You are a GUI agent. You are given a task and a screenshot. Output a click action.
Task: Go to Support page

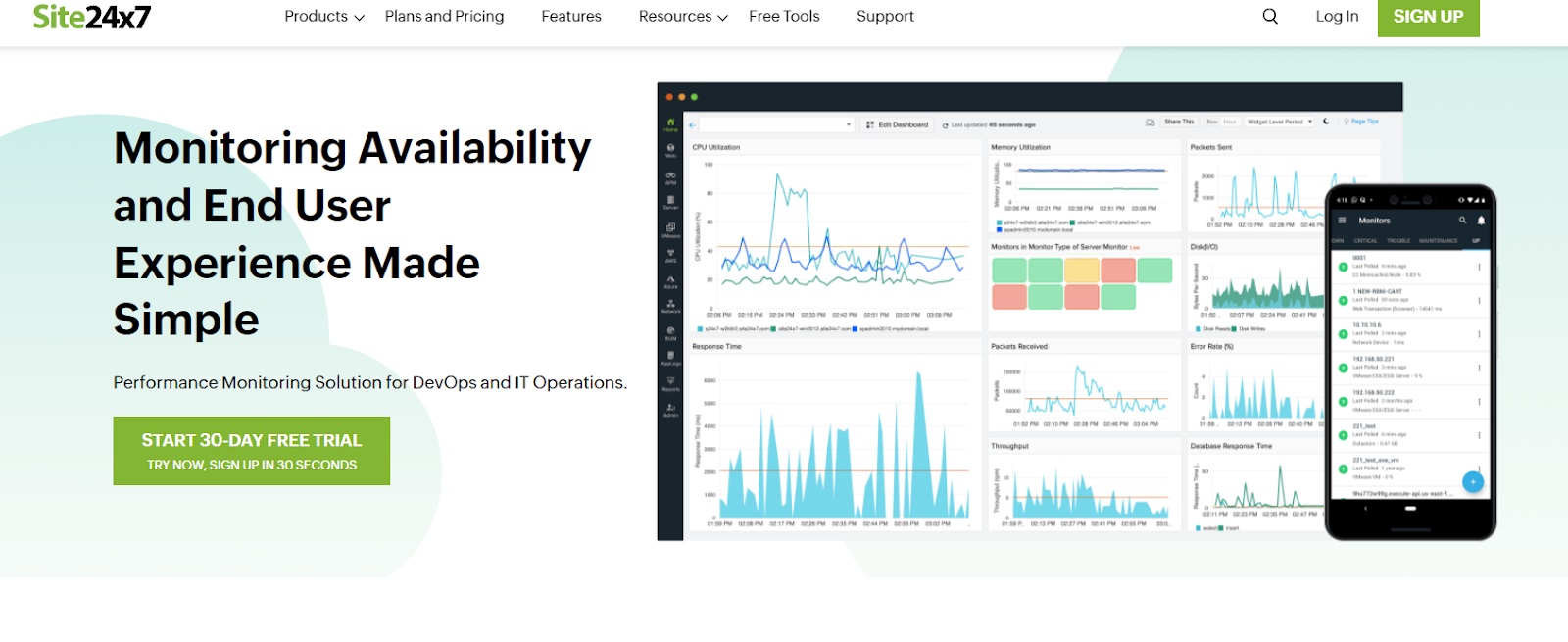[x=885, y=16]
